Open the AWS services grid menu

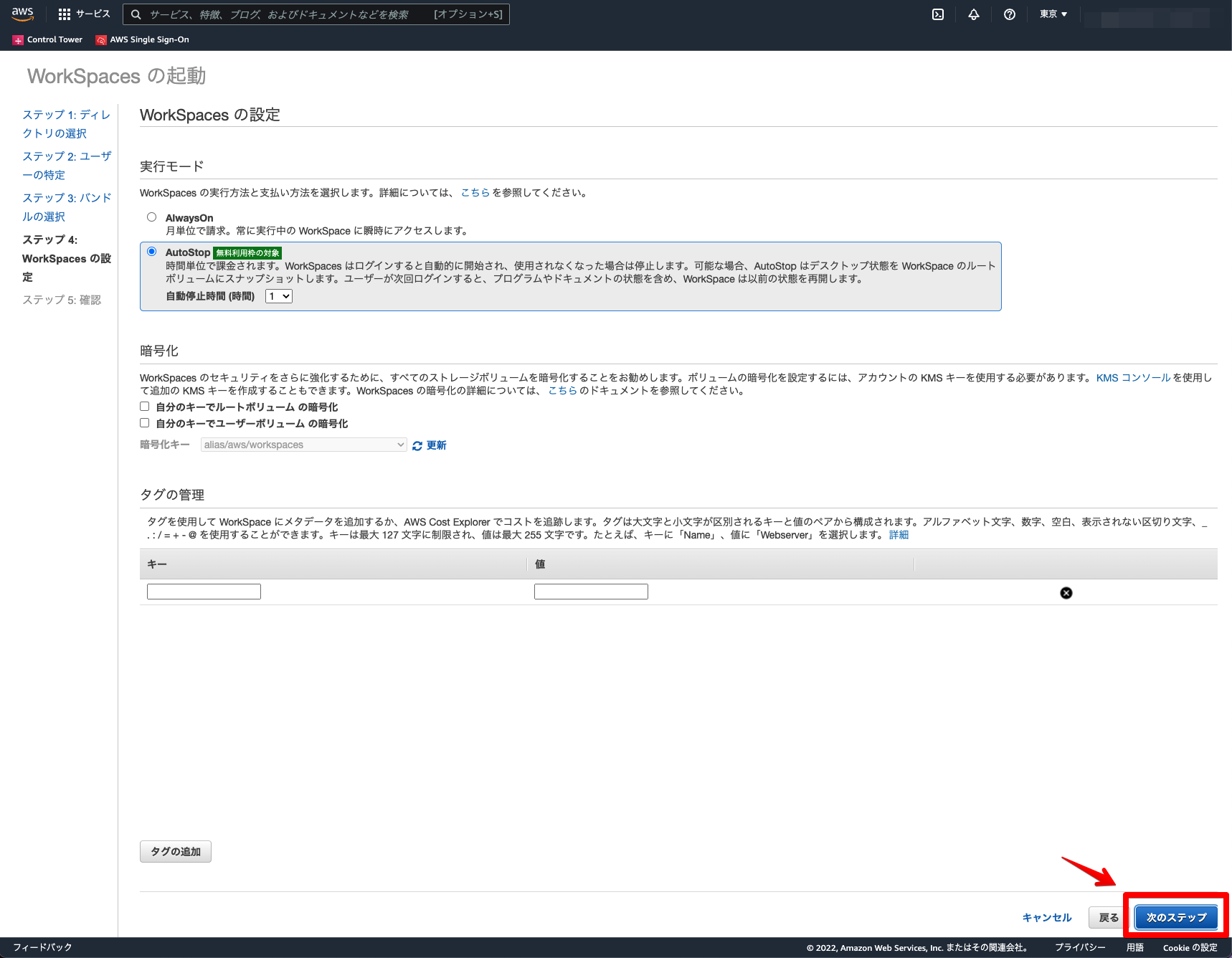coord(64,14)
